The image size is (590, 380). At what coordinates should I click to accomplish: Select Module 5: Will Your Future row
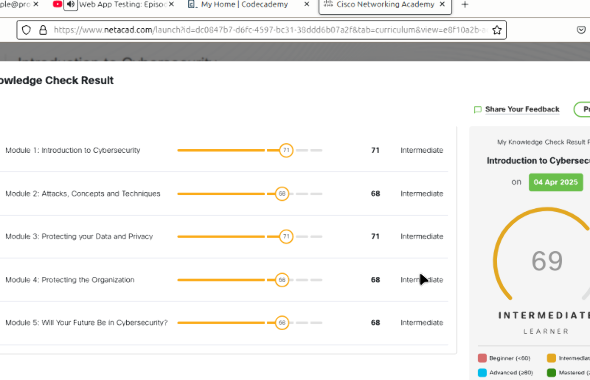tap(224, 323)
